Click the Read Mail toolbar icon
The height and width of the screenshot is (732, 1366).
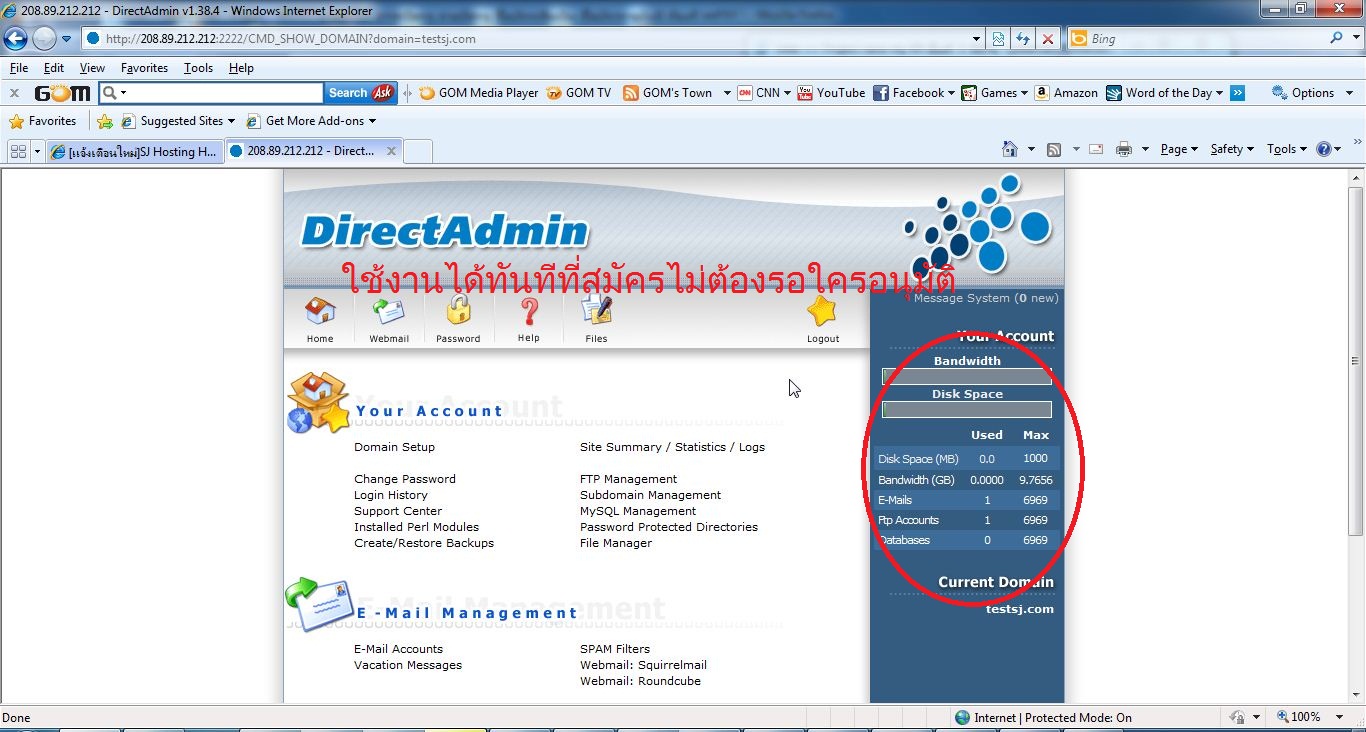pos(1096,149)
